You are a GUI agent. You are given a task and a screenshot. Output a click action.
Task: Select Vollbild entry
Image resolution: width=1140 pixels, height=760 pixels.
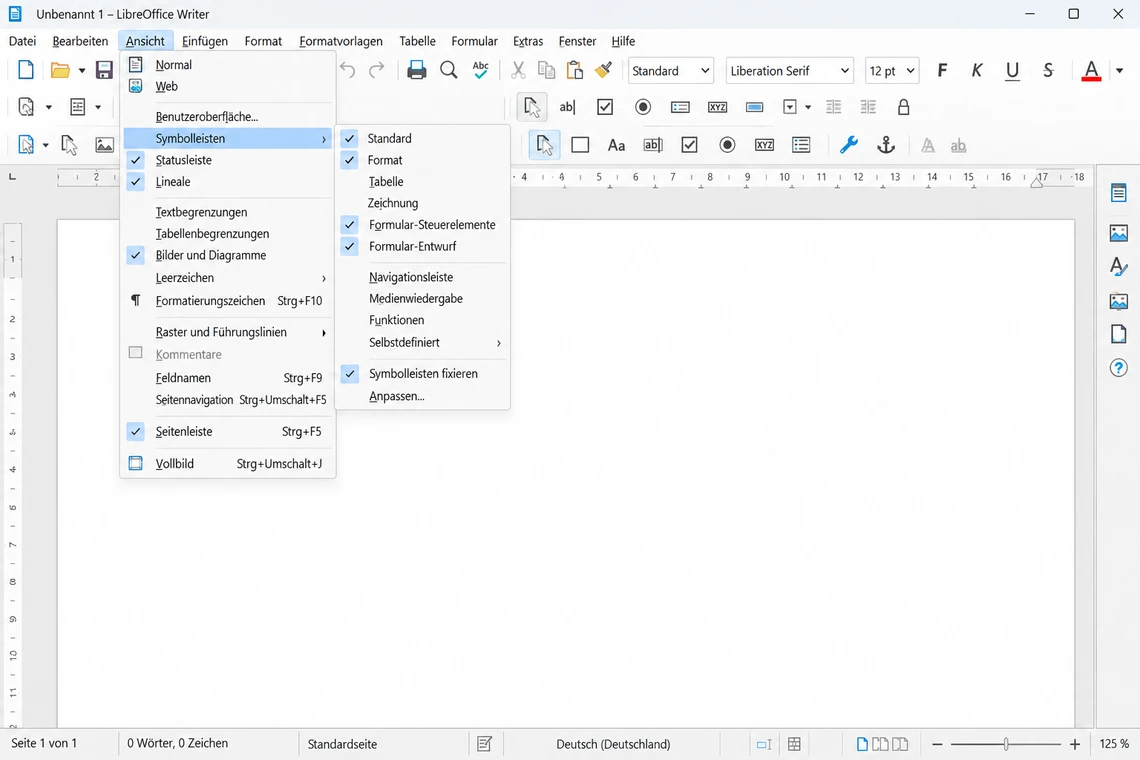click(x=228, y=463)
